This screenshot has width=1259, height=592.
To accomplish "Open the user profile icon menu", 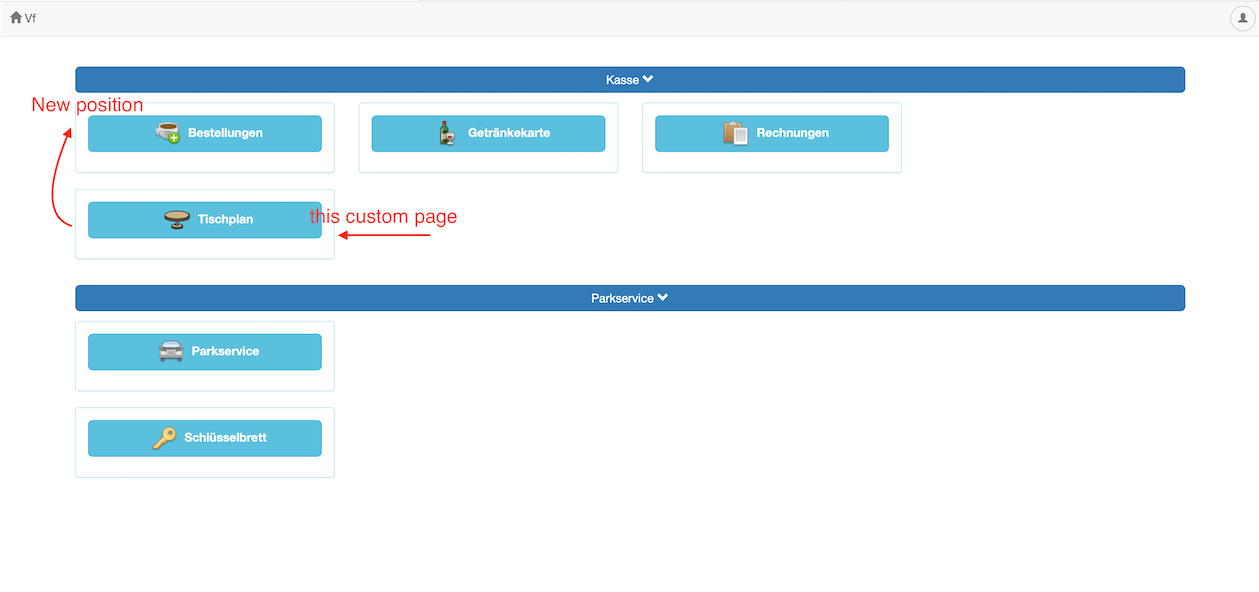I will [x=1242, y=18].
